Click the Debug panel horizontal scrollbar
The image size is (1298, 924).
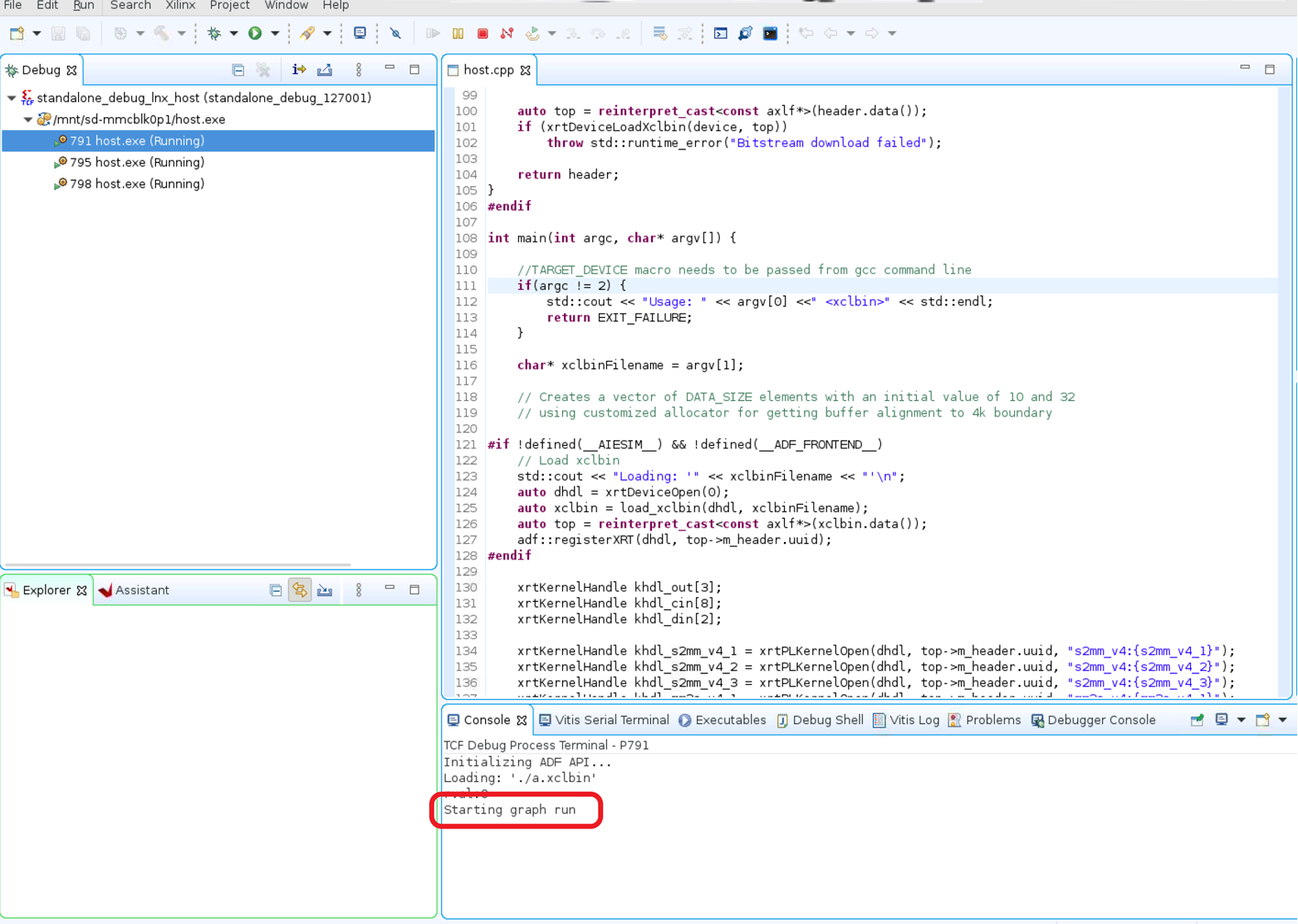coord(179,565)
